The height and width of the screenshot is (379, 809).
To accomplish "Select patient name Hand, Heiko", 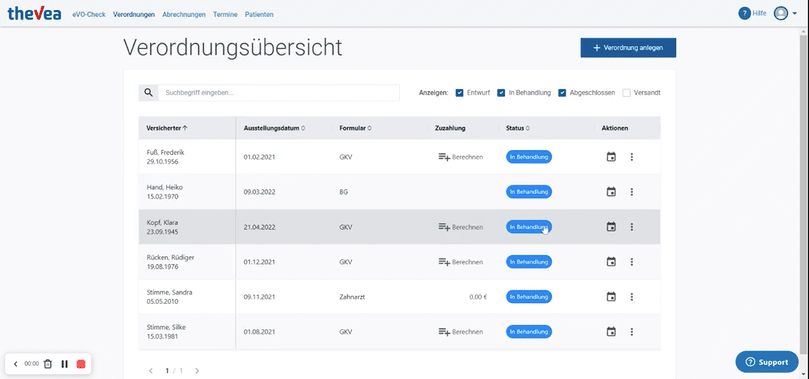I will pyautogui.click(x=165, y=188).
